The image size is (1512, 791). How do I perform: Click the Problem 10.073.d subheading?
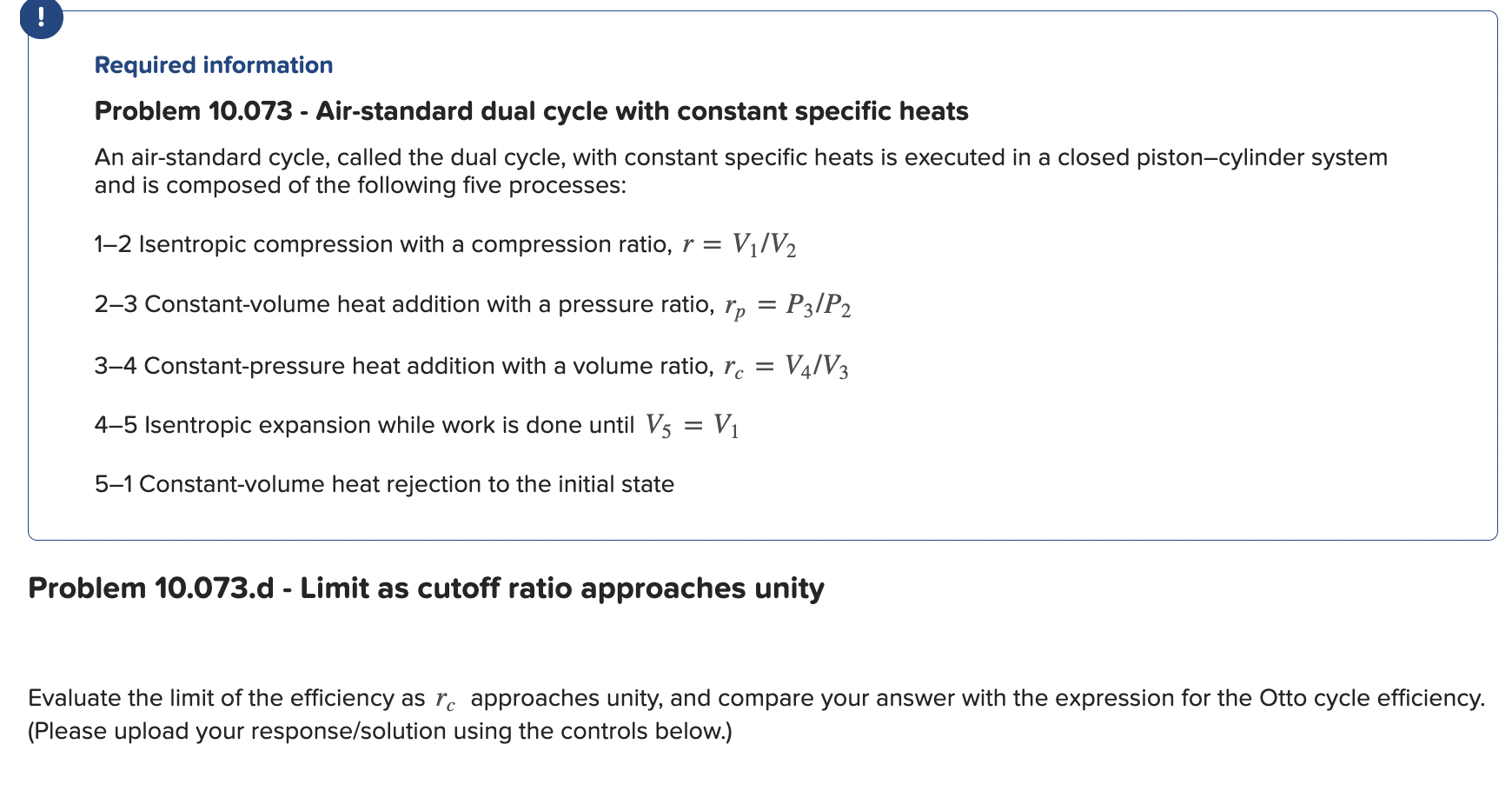click(x=426, y=588)
